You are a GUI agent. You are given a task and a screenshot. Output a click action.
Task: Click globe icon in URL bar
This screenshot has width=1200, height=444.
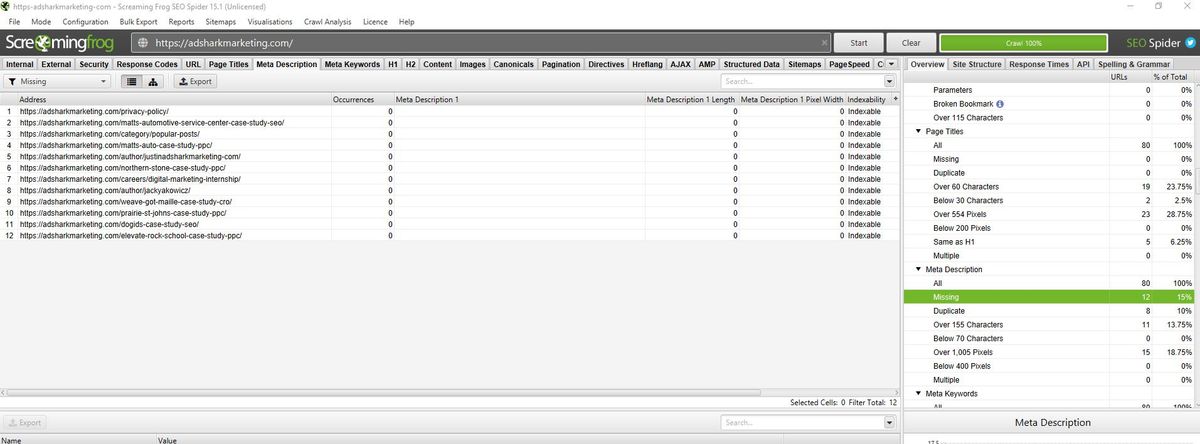pos(141,43)
